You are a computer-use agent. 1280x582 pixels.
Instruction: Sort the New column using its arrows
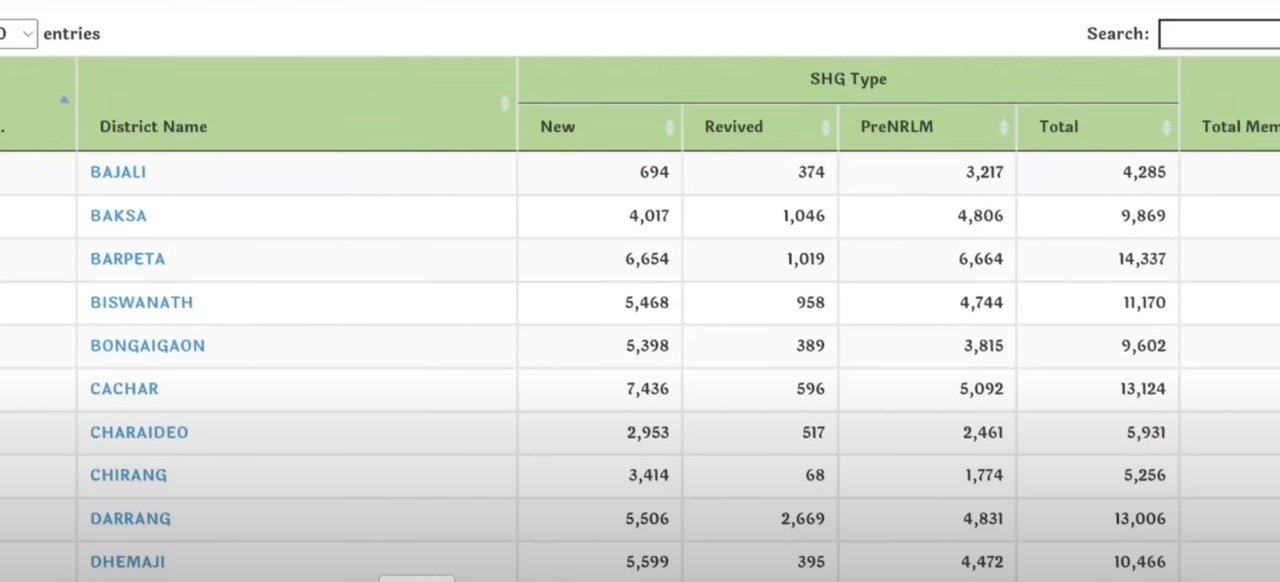(669, 127)
